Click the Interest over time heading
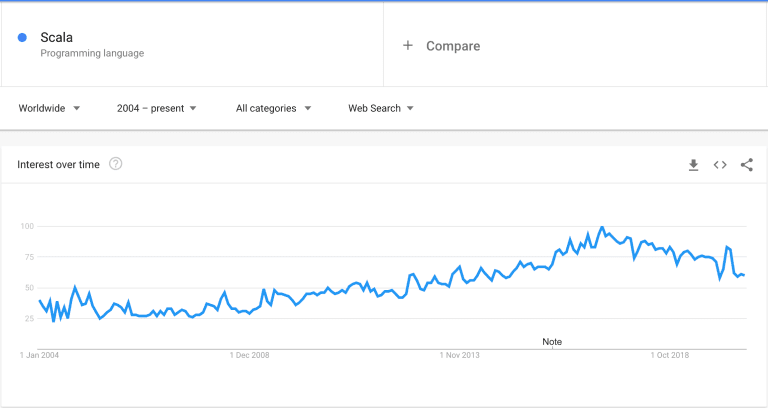The height and width of the screenshot is (408, 768). click(x=59, y=165)
